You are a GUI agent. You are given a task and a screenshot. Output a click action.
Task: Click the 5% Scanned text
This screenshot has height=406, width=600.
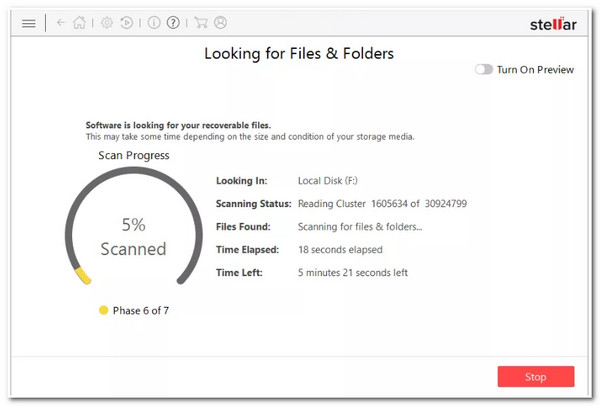(134, 236)
